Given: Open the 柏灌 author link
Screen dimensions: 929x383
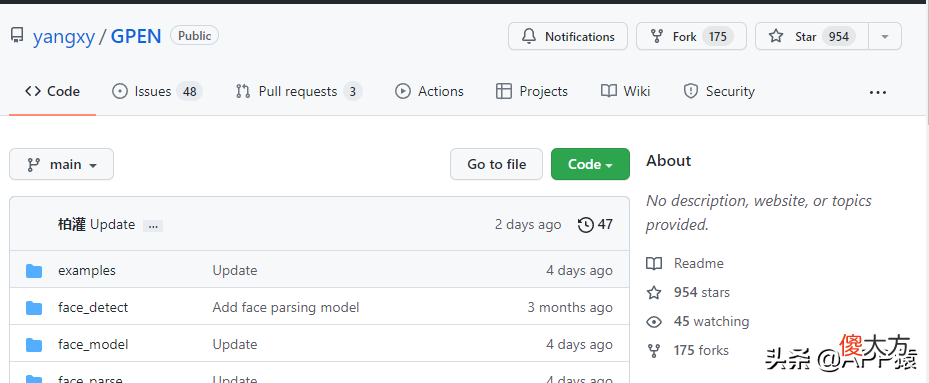Looking at the screenshot, I should click(x=72, y=225).
